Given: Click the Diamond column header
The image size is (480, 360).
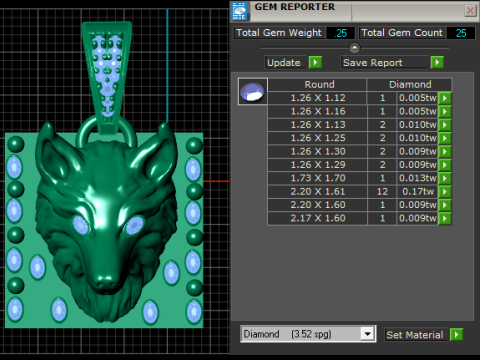Looking at the screenshot, I should click(410, 84).
